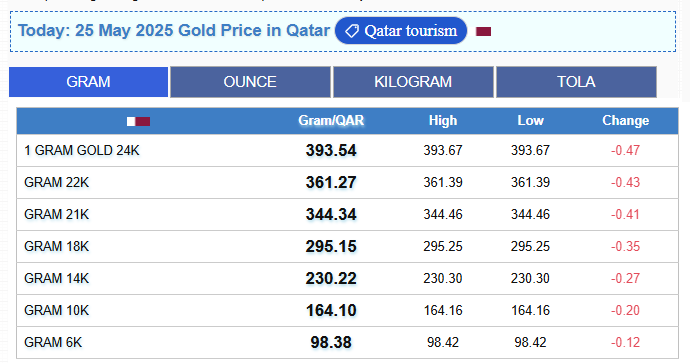
Task: Click the GRAM 18K row label
Action: (x=56, y=246)
